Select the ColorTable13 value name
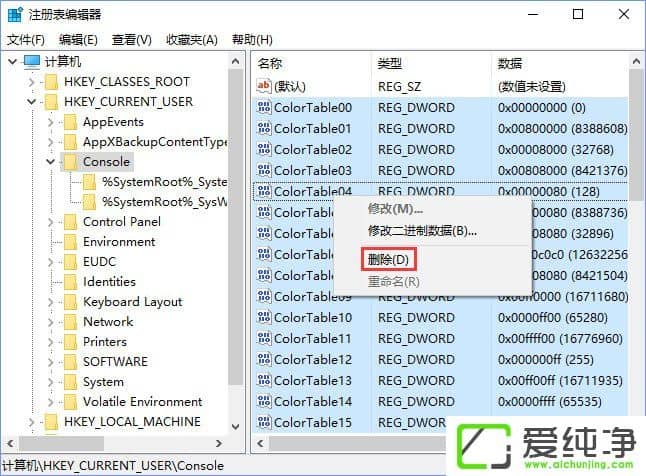 click(x=313, y=380)
